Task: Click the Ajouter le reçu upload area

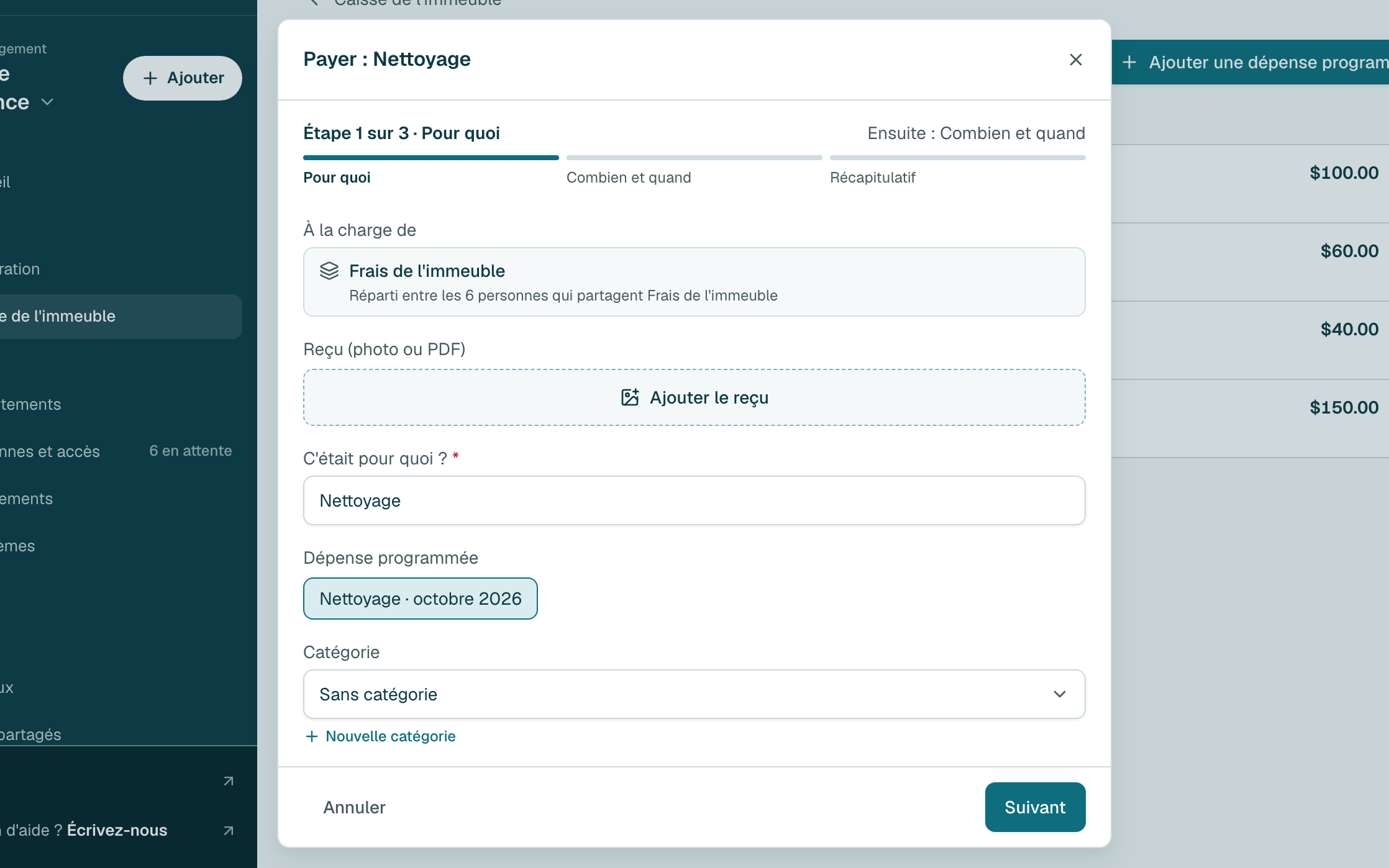Action: (x=694, y=397)
